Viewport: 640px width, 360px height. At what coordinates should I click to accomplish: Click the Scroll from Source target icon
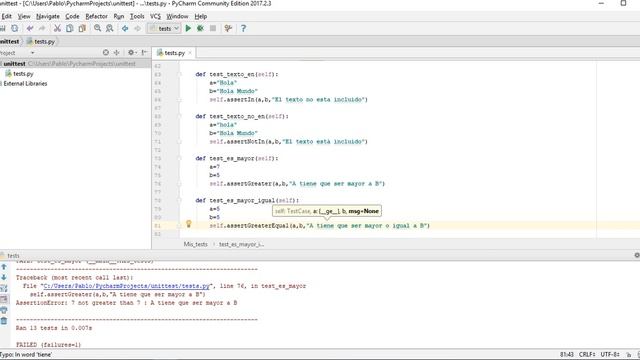point(106,53)
